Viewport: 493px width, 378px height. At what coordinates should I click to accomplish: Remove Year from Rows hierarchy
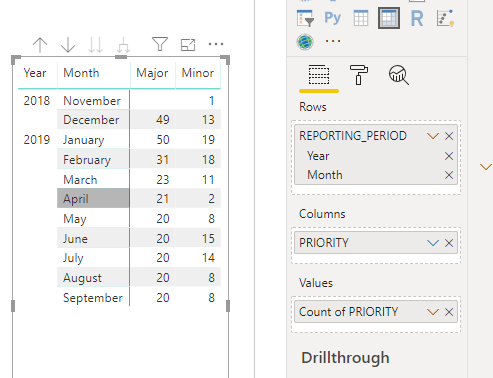[x=449, y=156]
